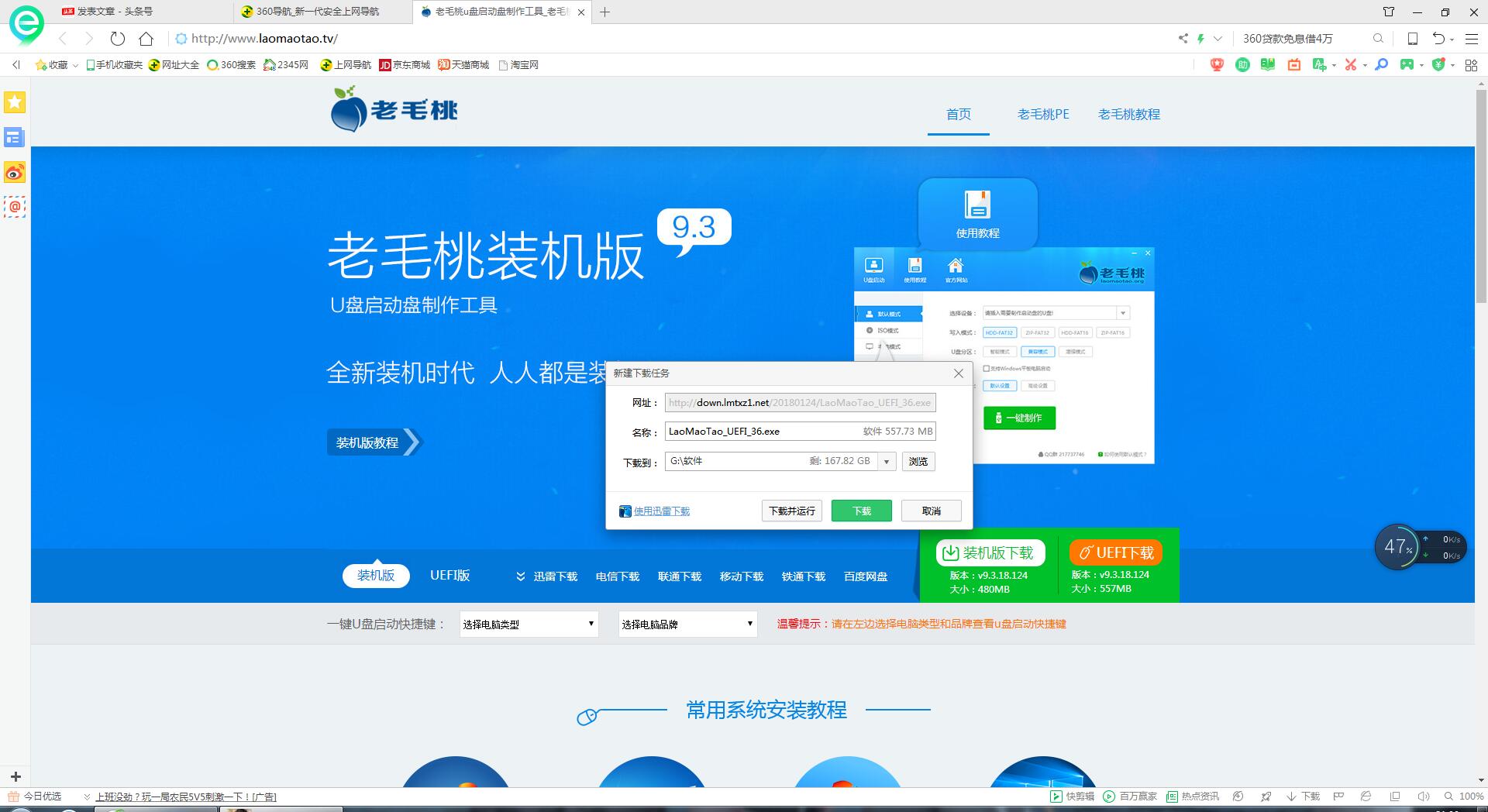Select the translate icon in the toolbar

pyautogui.click(x=1321, y=65)
